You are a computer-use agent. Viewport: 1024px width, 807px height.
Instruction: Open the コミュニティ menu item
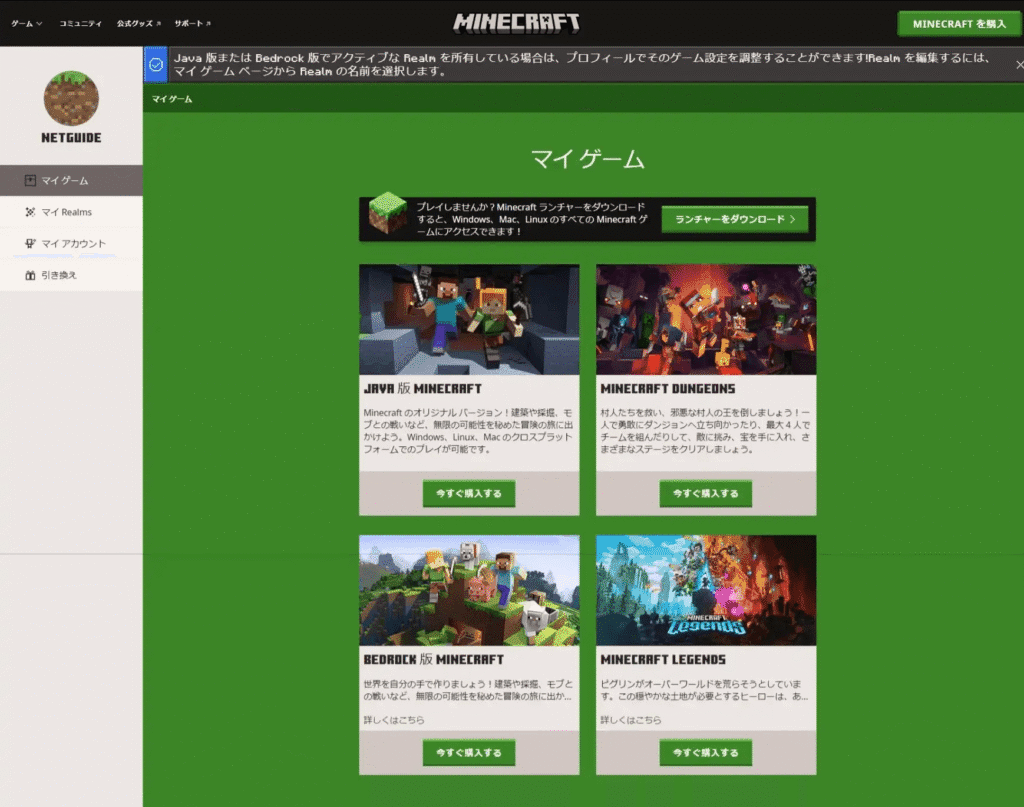click(x=80, y=23)
